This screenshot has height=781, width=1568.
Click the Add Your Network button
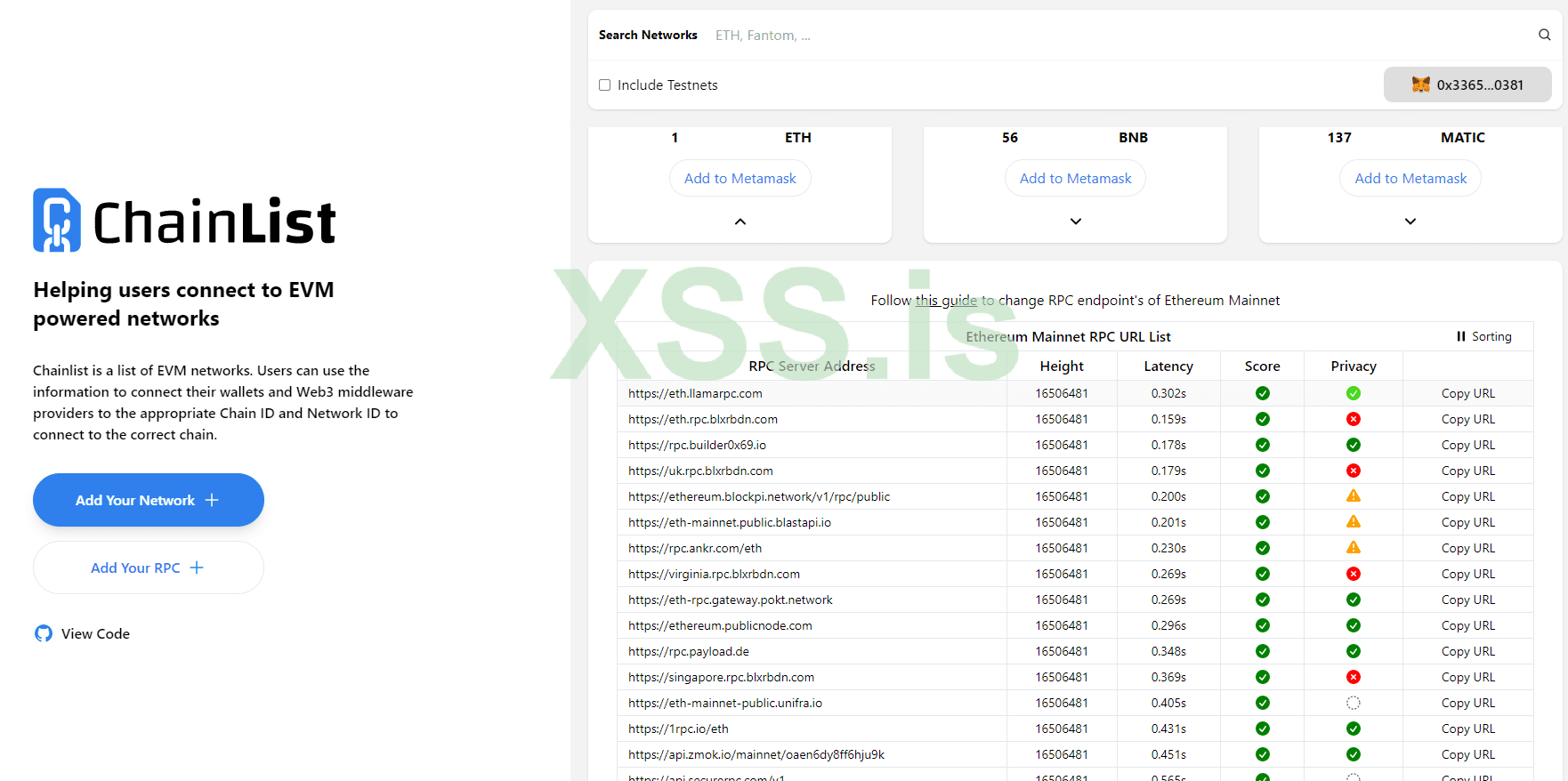pos(149,500)
